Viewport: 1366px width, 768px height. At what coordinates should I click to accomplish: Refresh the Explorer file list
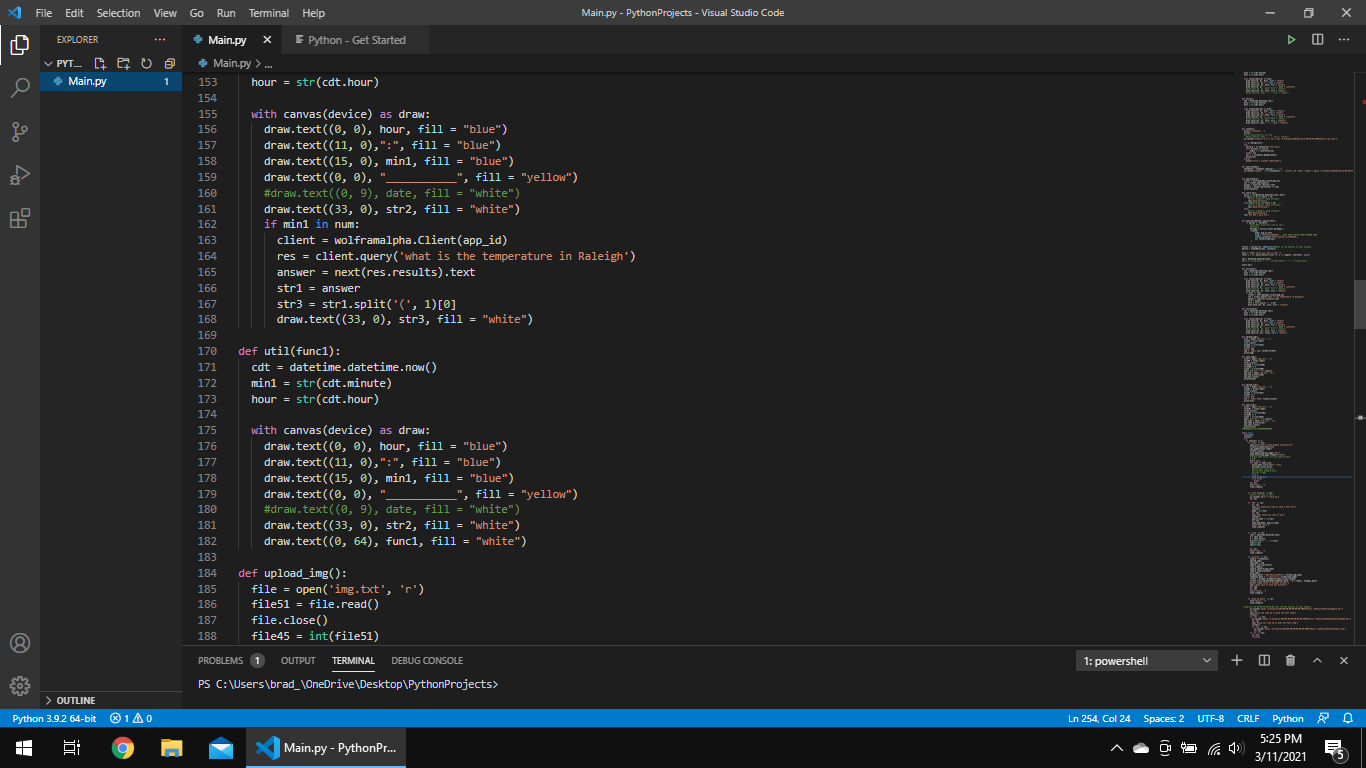146,62
